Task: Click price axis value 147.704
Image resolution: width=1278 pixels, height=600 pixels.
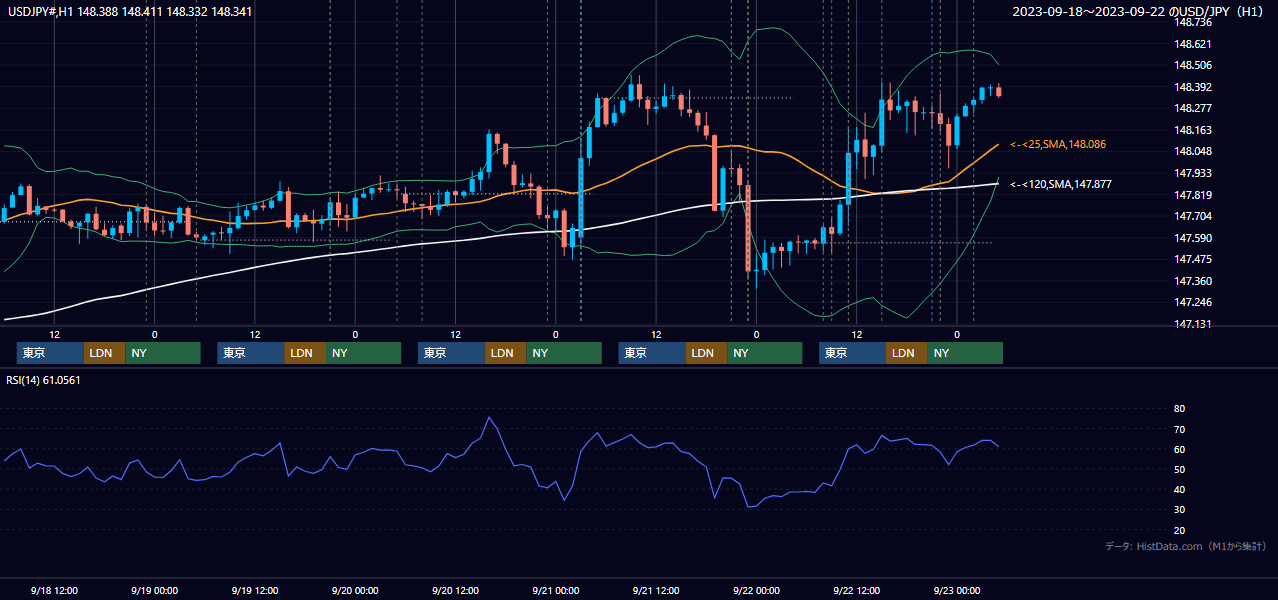Action: 1193,216
